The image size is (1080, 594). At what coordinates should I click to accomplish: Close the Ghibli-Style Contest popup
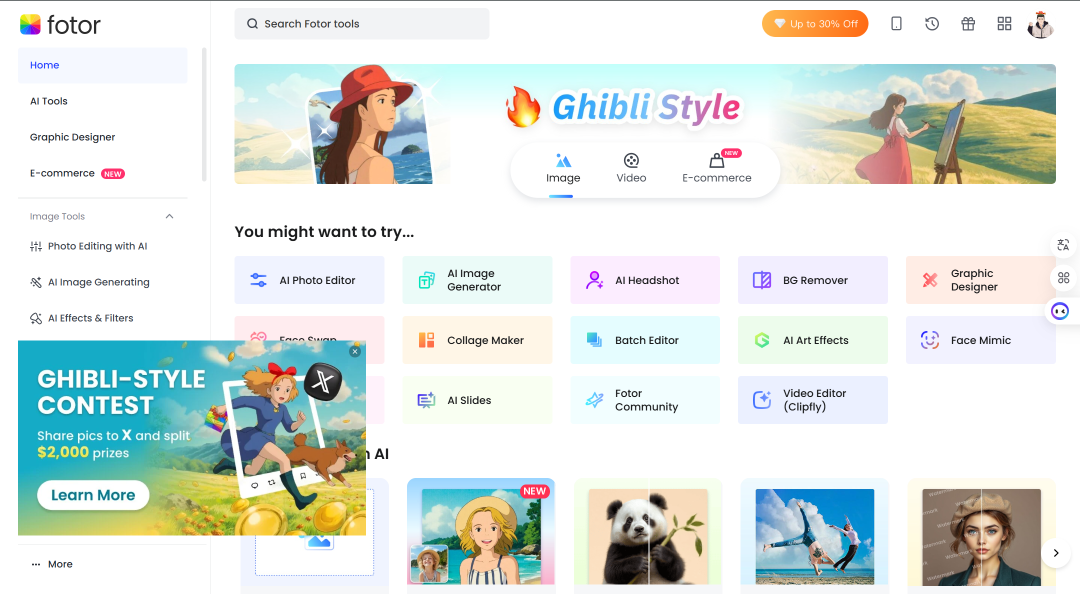click(x=355, y=351)
